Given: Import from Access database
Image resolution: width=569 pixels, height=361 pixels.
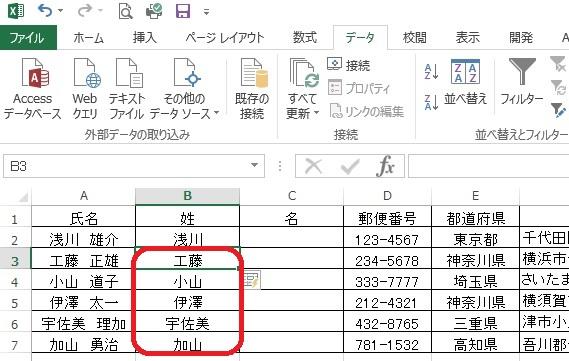Looking at the screenshot, I should pos(33,89).
